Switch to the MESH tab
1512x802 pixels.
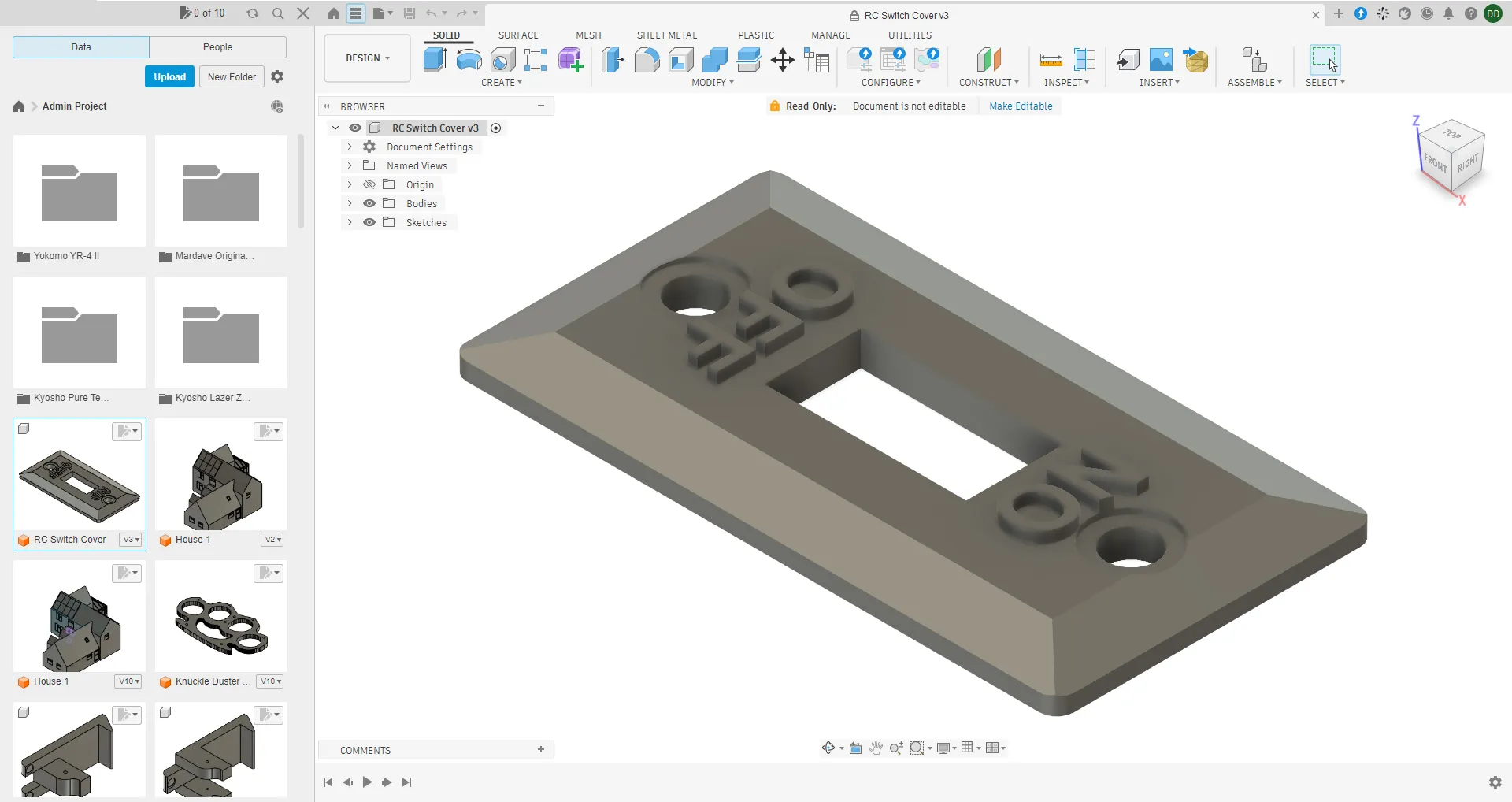click(x=588, y=35)
